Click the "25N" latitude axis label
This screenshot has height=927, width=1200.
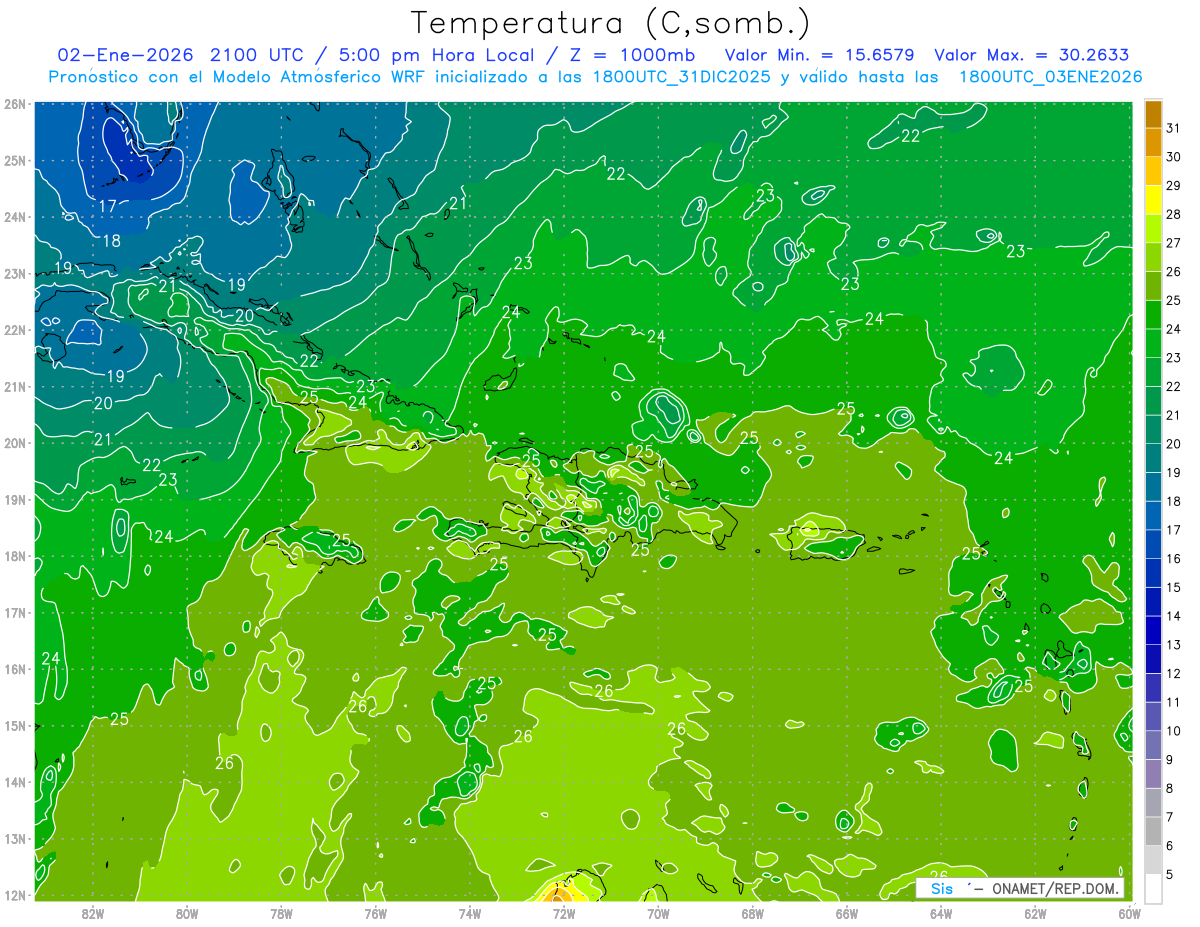click(14, 160)
